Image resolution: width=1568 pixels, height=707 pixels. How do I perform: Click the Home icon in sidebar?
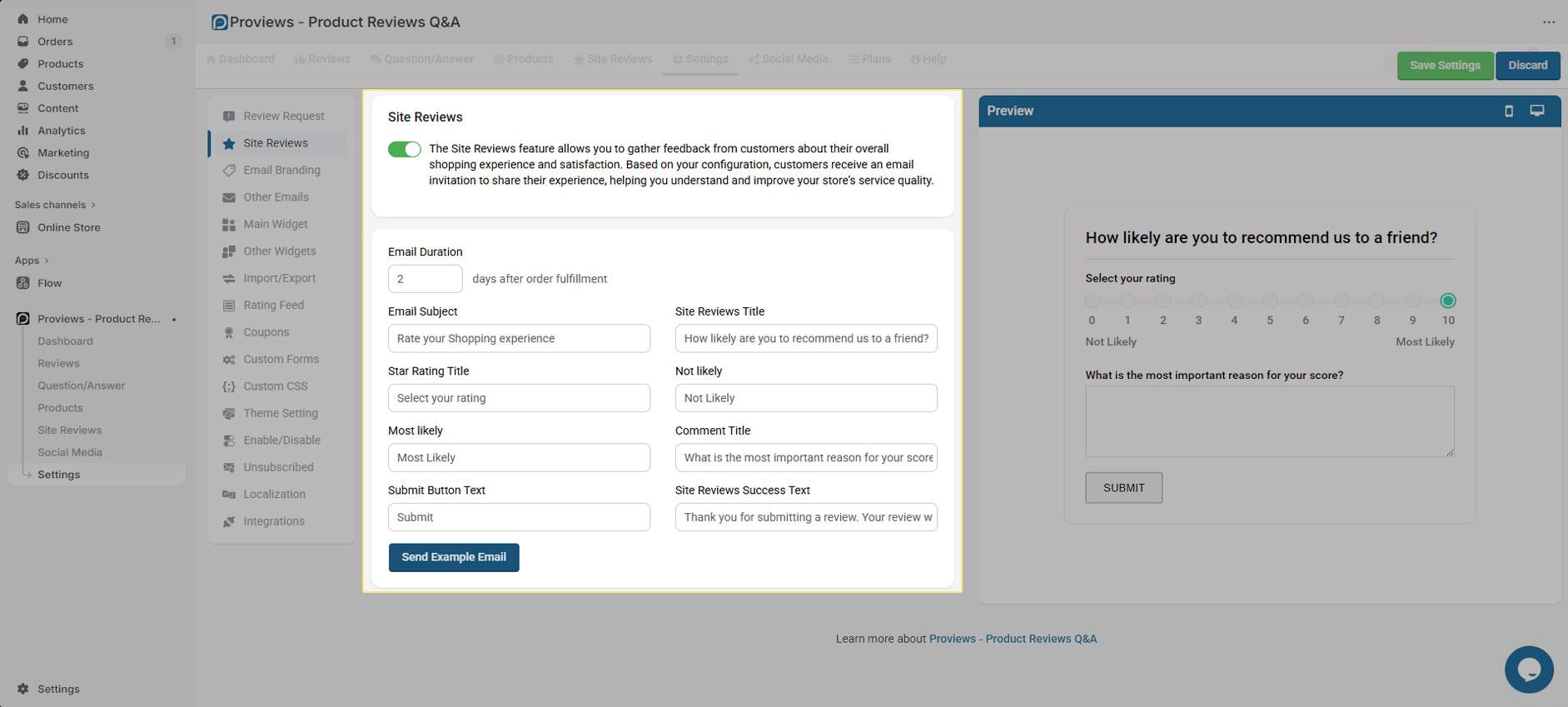(22, 19)
